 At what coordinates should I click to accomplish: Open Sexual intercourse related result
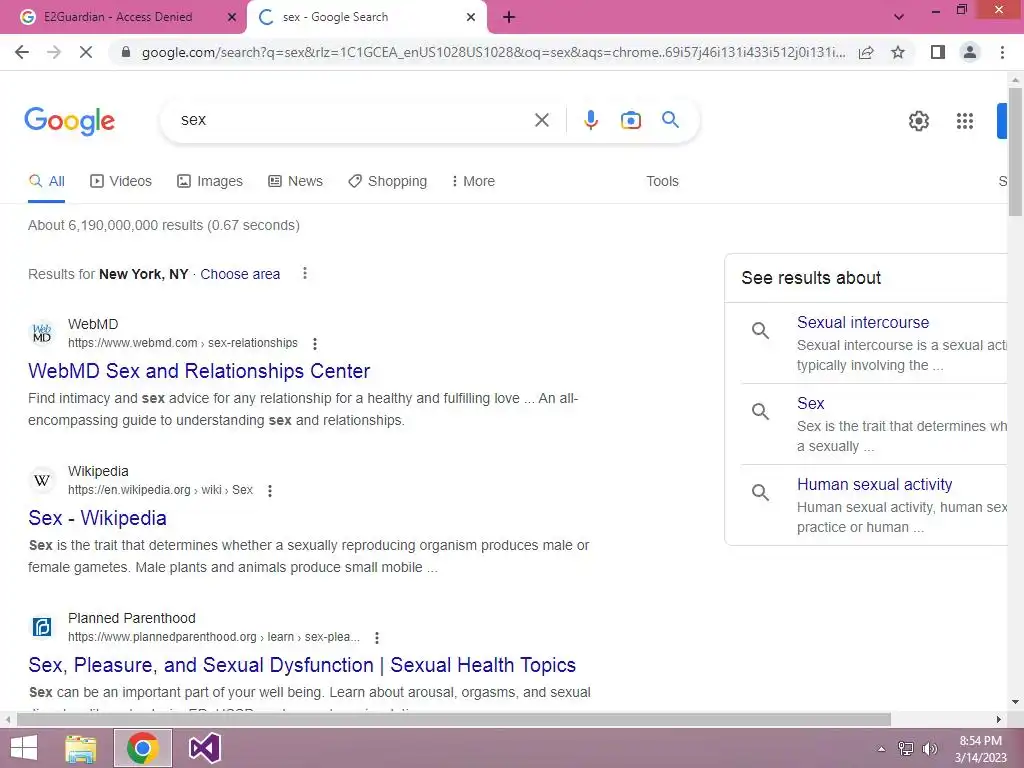pos(863,323)
